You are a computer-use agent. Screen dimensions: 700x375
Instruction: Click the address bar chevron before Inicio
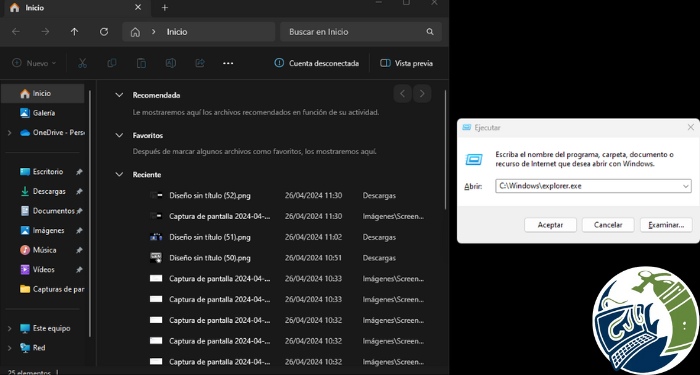pyautogui.click(x=153, y=32)
